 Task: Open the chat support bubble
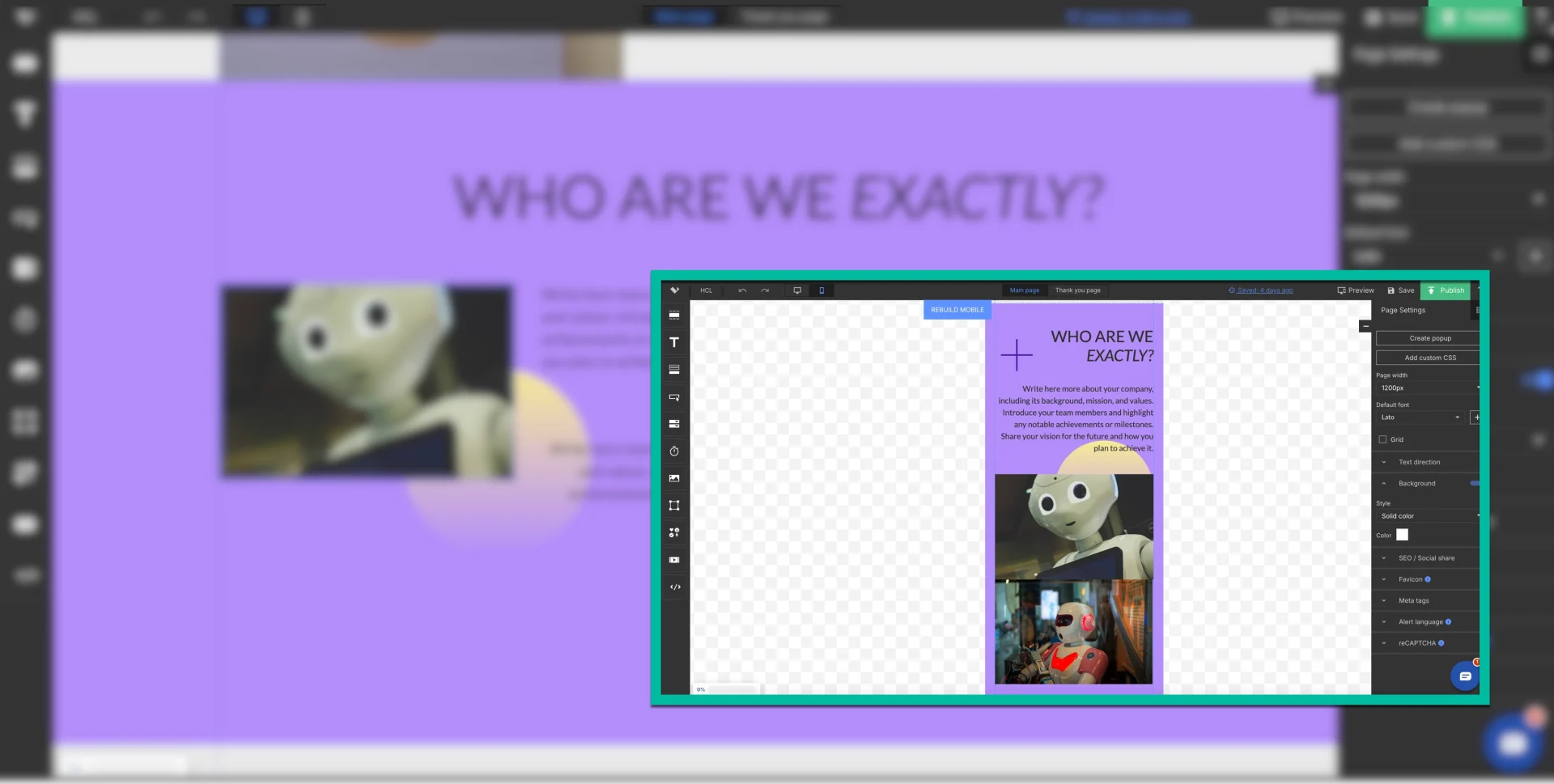pyautogui.click(x=1465, y=676)
